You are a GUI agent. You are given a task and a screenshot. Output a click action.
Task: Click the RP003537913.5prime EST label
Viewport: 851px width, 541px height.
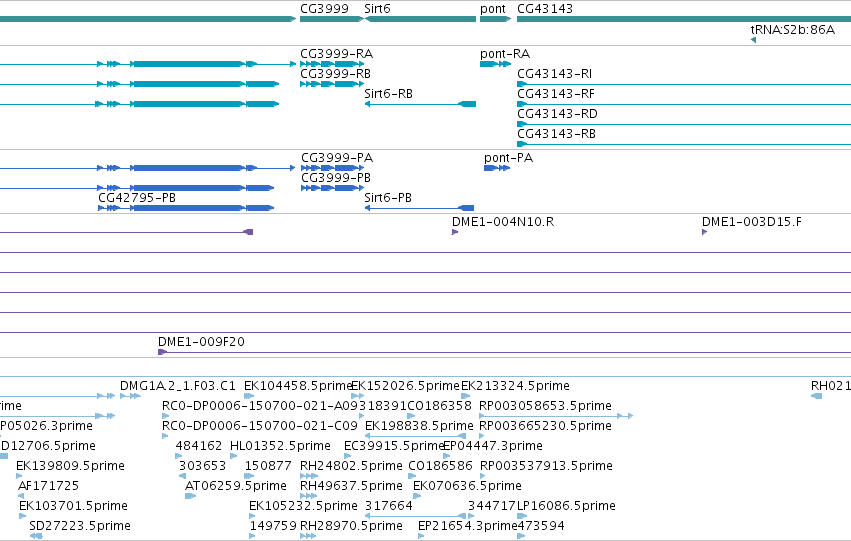pos(547,466)
